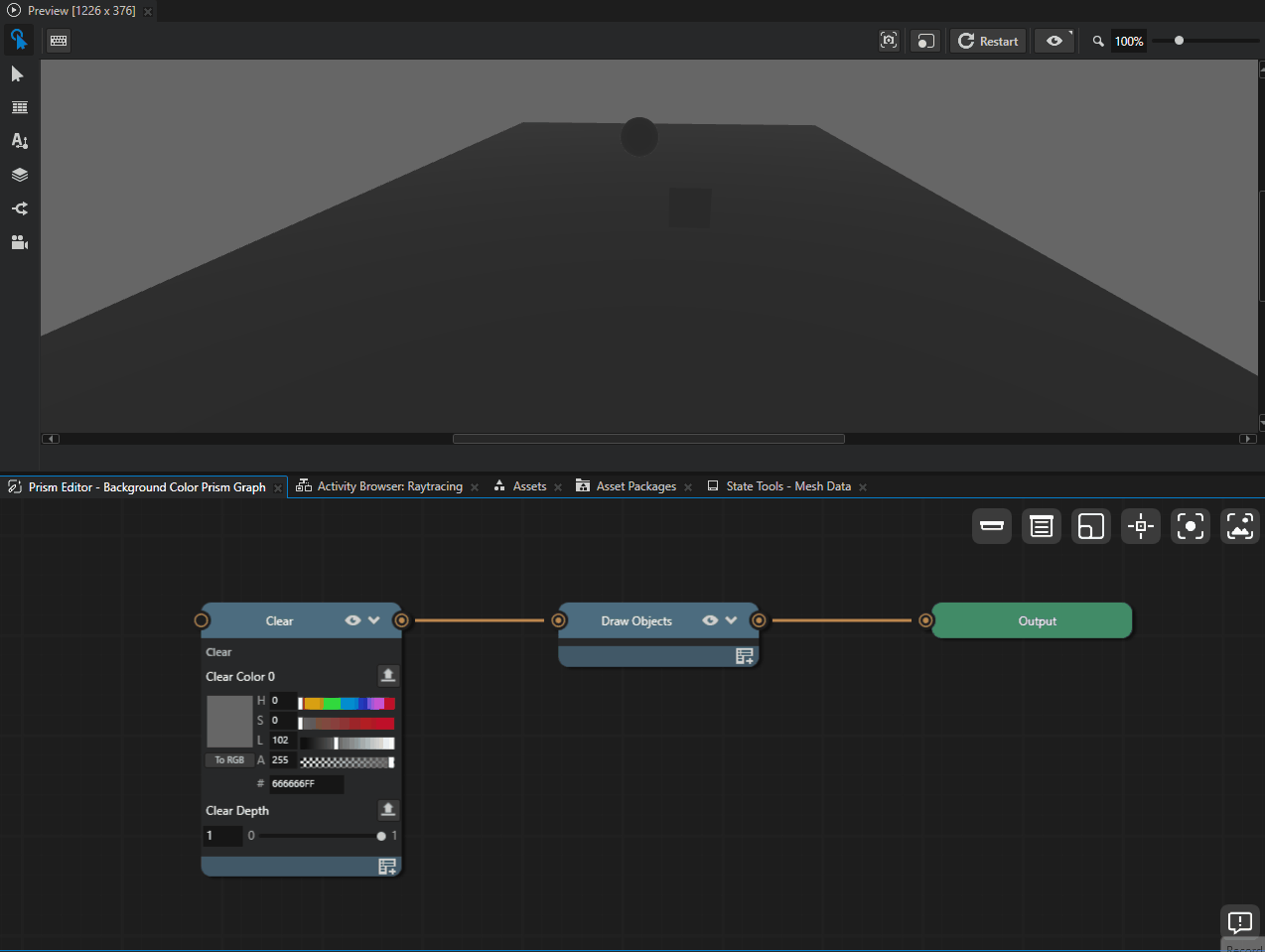Viewport: 1265px width, 952px height.
Task: Capture a preview screenshot
Action: [889, 41]
